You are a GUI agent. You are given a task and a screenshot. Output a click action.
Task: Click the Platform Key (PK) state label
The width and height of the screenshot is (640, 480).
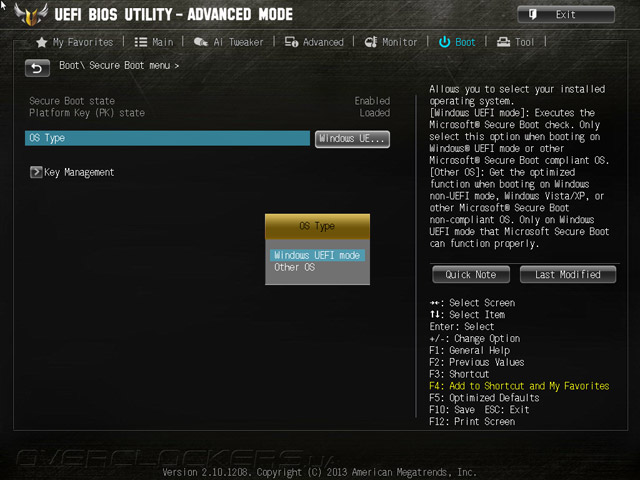(x=87, y=113)
